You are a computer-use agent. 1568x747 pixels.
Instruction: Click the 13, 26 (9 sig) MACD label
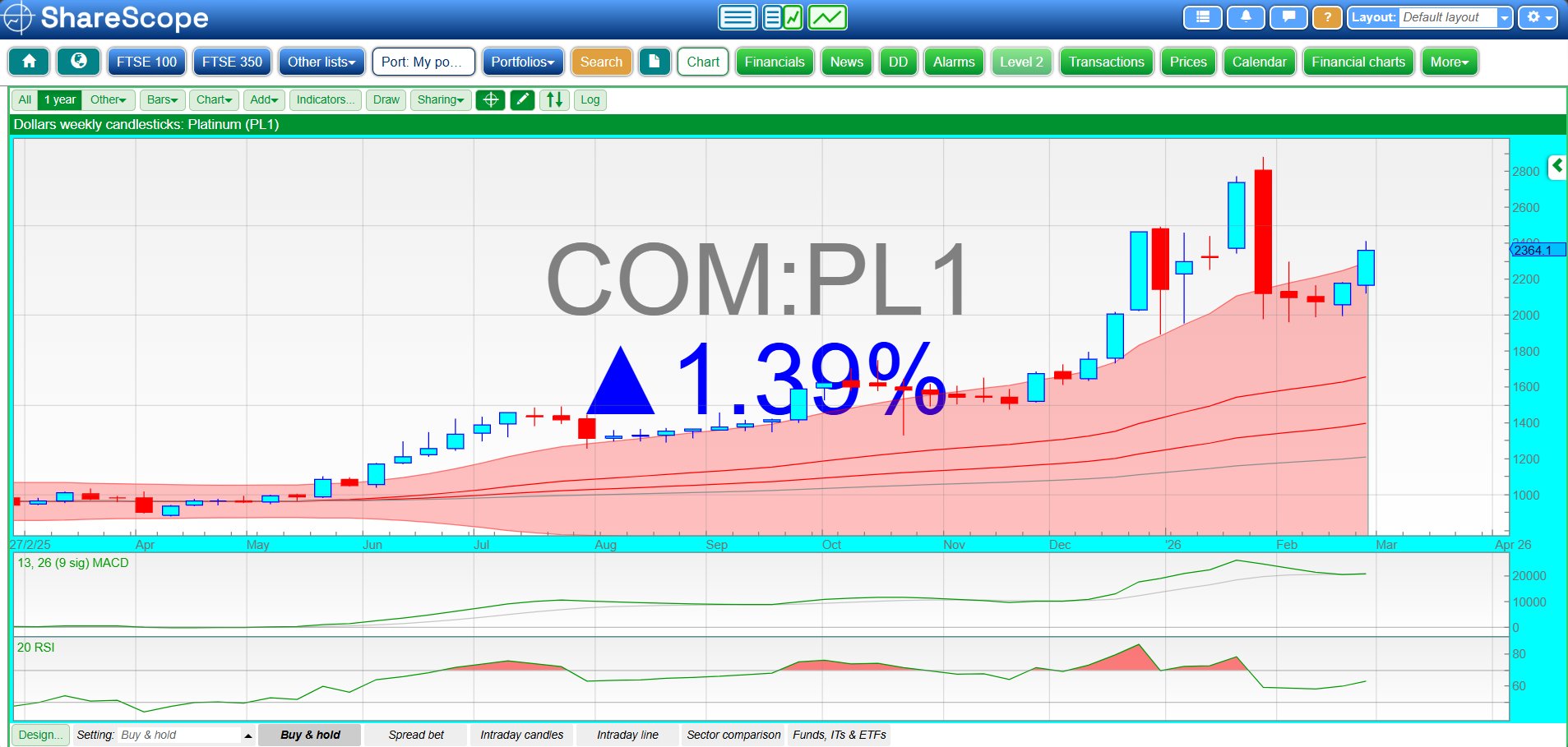pos(73,563)
